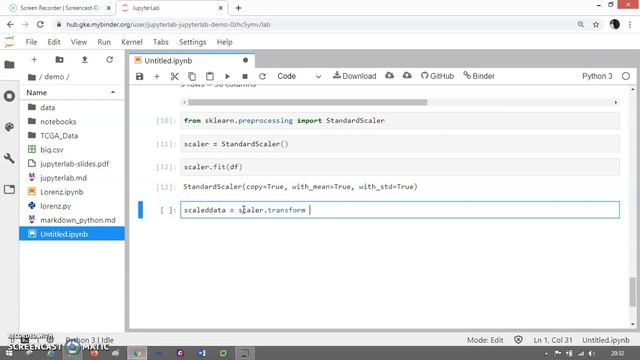Open the file browser sidebar folder icon
The width and height of the screenshot is (640, 360).
(9, 65)
